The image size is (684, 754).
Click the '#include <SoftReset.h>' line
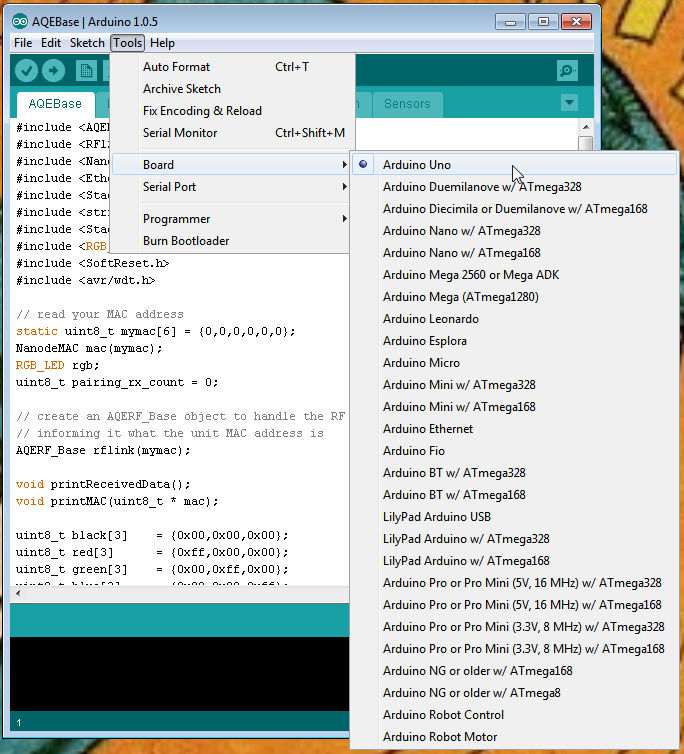coord(92,264)
